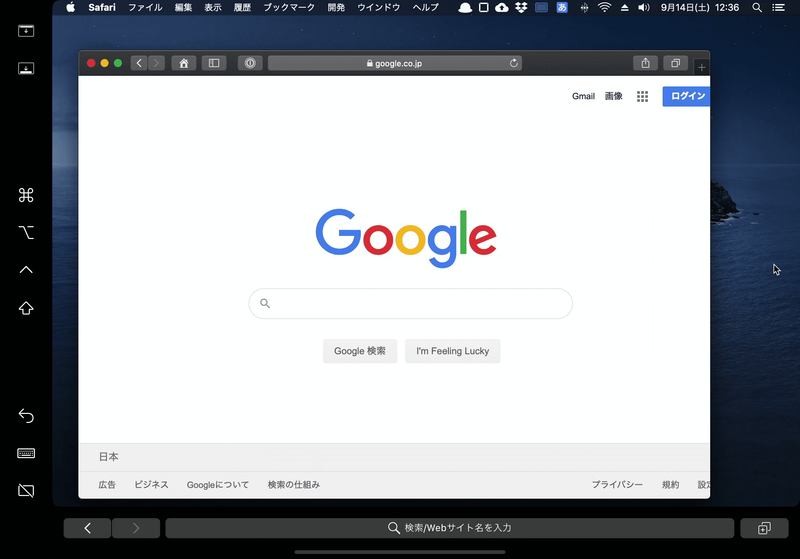The image size is (800, 559).
Task: Tap the Touch Bar search/website field
Action: [449, 528]
